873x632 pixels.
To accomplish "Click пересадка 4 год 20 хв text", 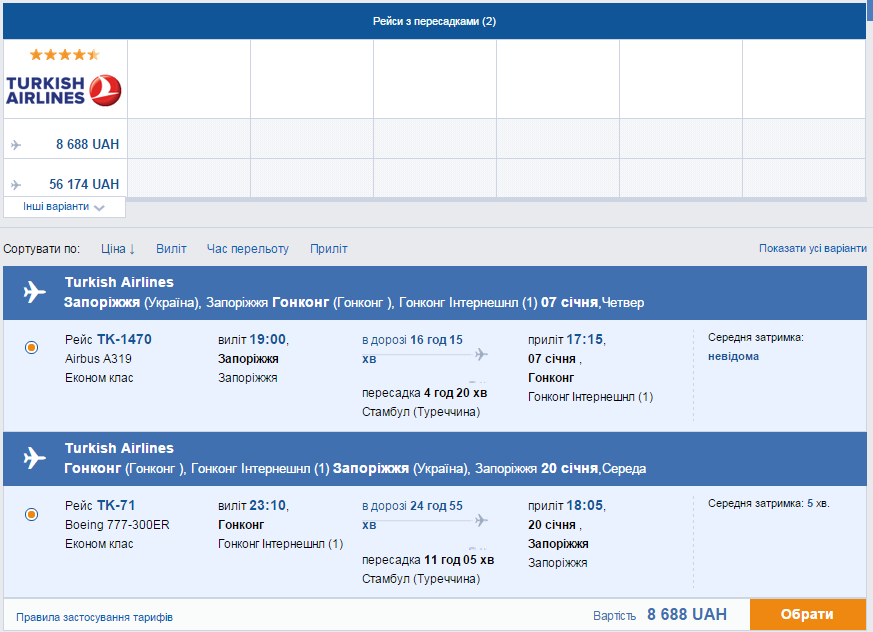I will (424, 393).
